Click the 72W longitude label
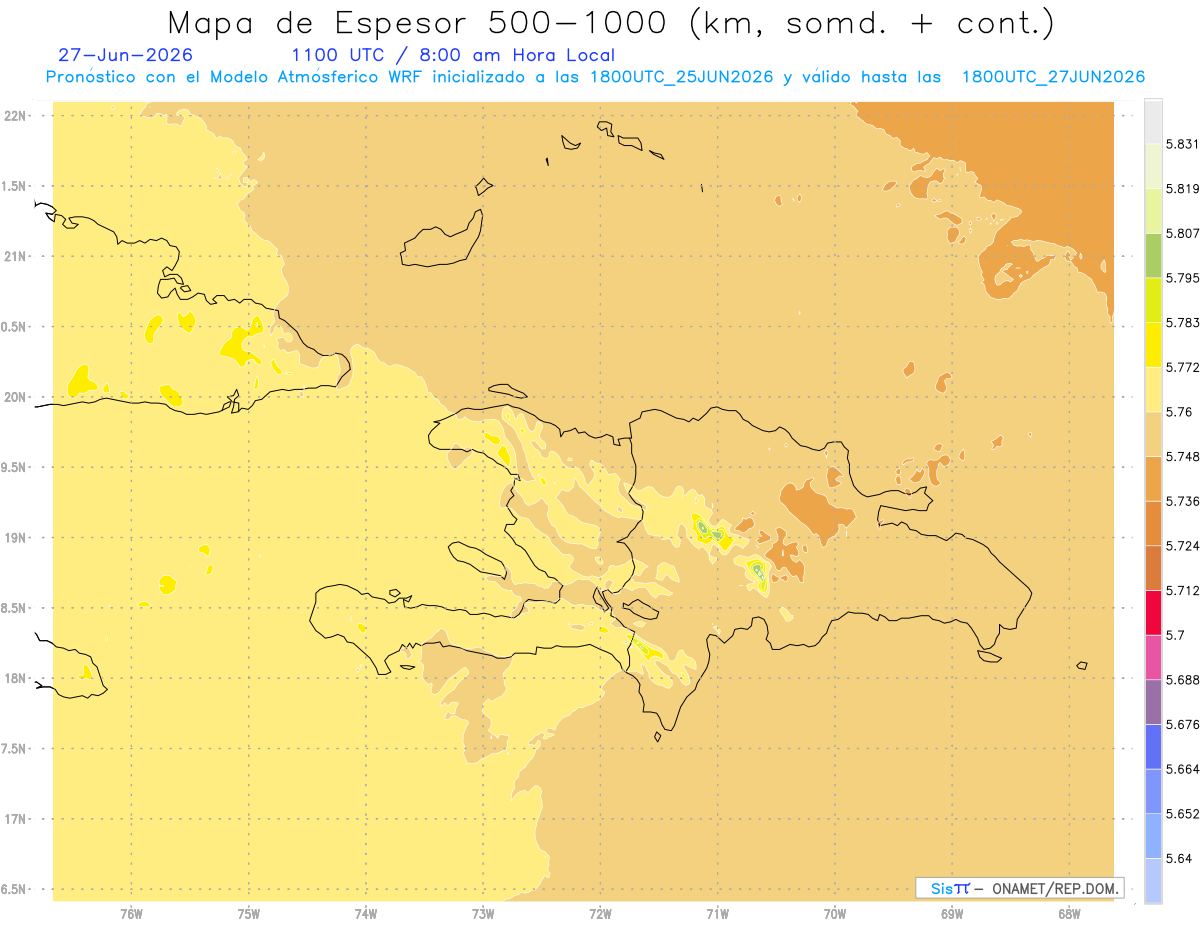Screen dimensions: 1200x927 click(x=600, y=914)
